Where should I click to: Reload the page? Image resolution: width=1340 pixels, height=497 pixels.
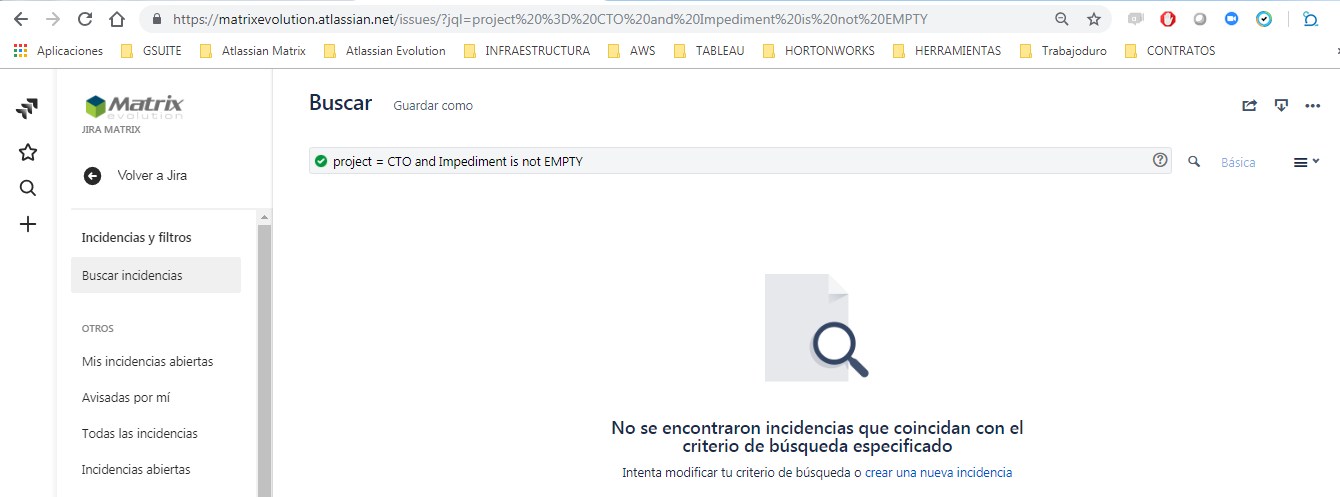85,19
